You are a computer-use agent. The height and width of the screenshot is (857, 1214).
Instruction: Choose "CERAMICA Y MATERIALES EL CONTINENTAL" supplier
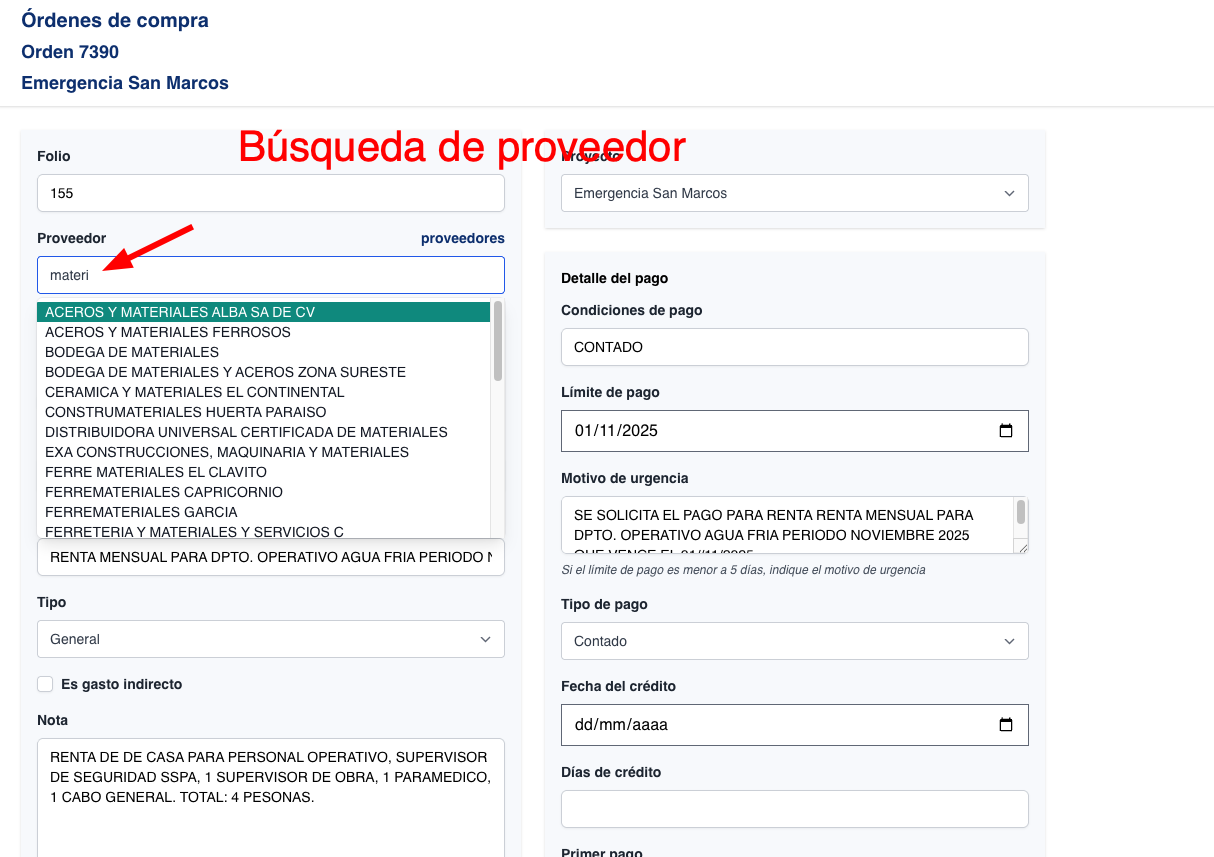pyautogui.click(x=196, y=391)
